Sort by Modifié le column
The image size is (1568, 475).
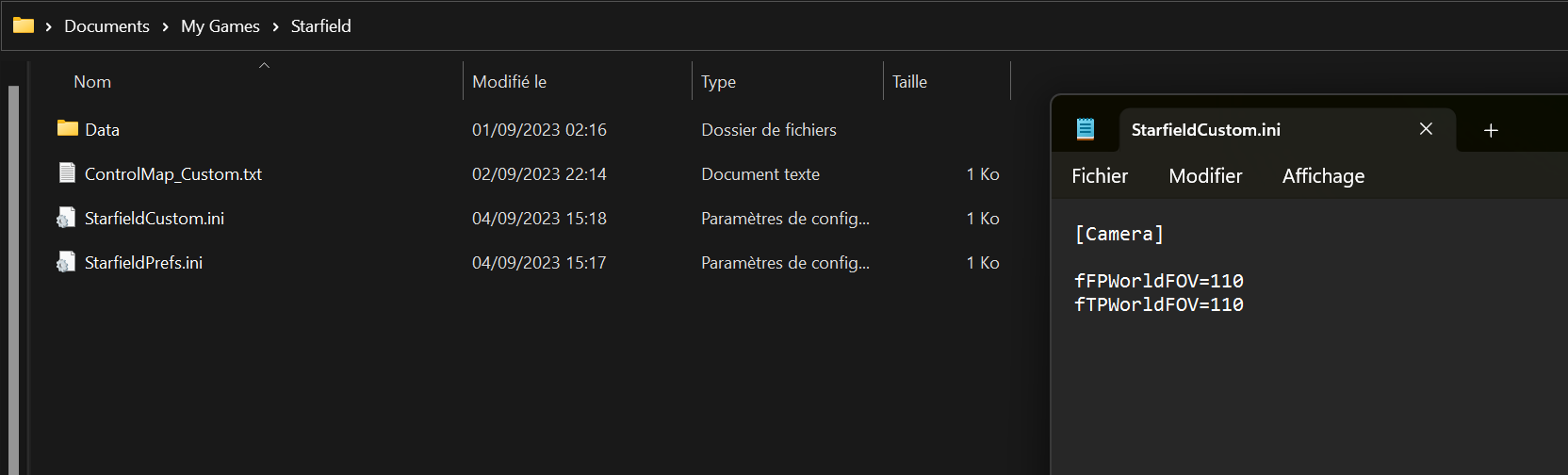[x=509, y=82]
